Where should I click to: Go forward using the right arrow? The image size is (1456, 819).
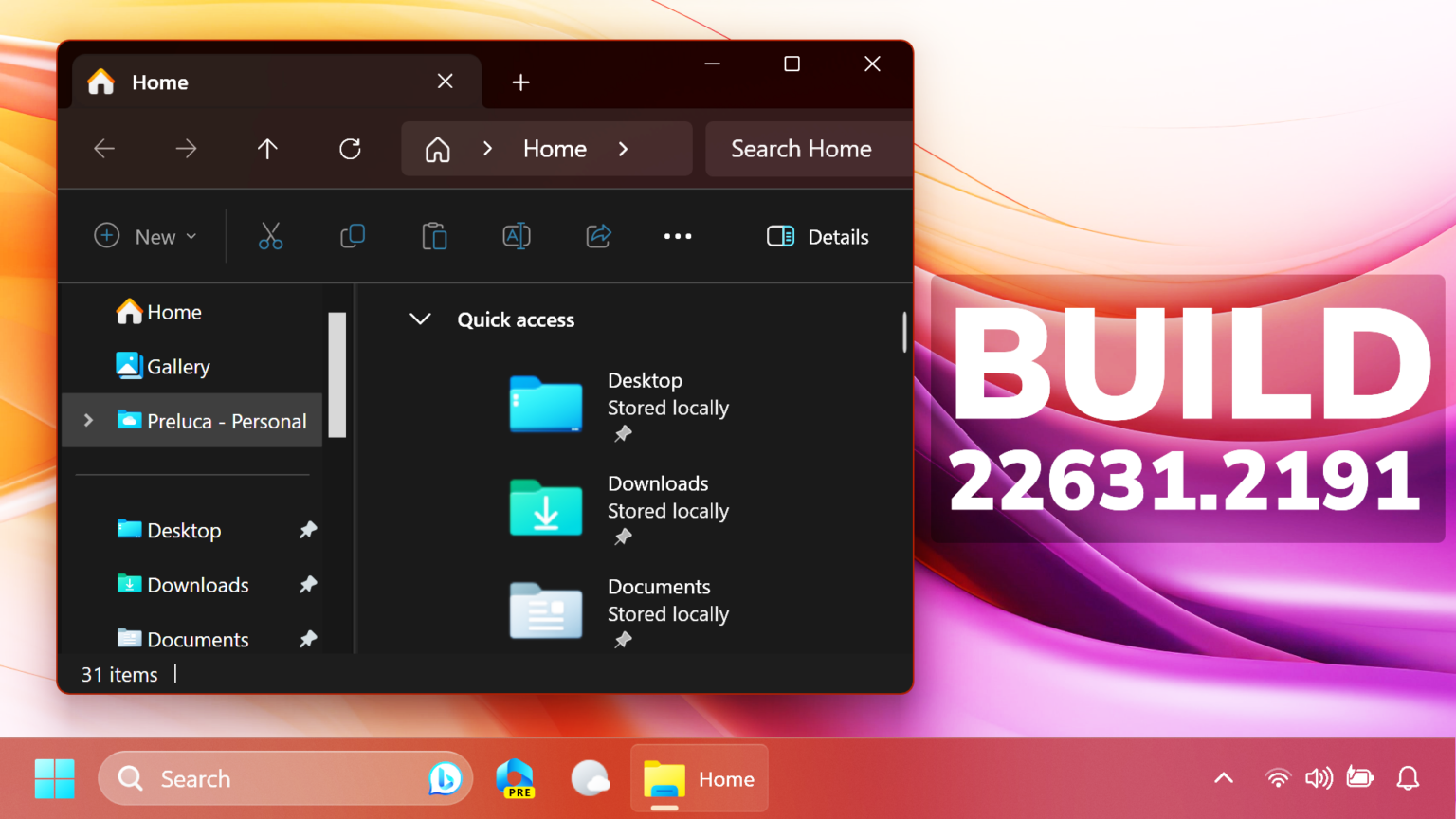pyautogui.click(x=186, y=149)
